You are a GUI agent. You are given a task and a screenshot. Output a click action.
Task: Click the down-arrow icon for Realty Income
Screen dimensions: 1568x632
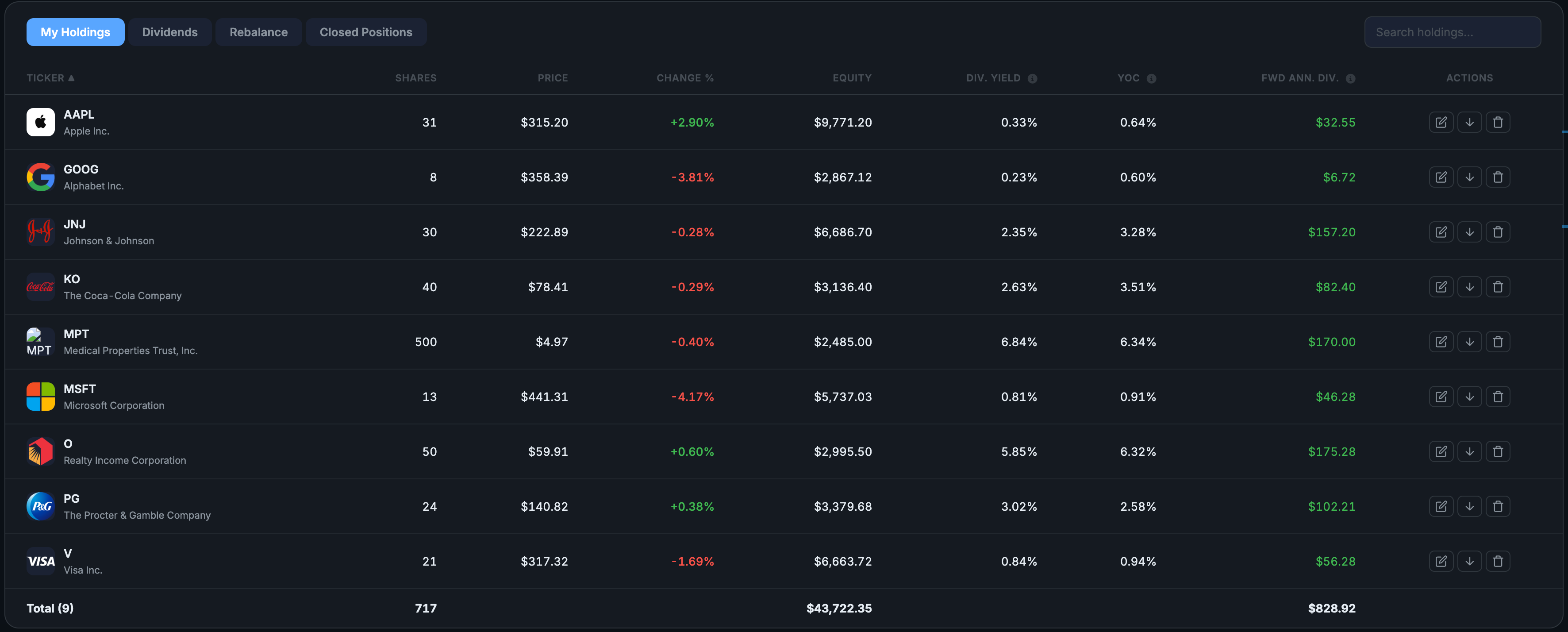coord(1469,451)
